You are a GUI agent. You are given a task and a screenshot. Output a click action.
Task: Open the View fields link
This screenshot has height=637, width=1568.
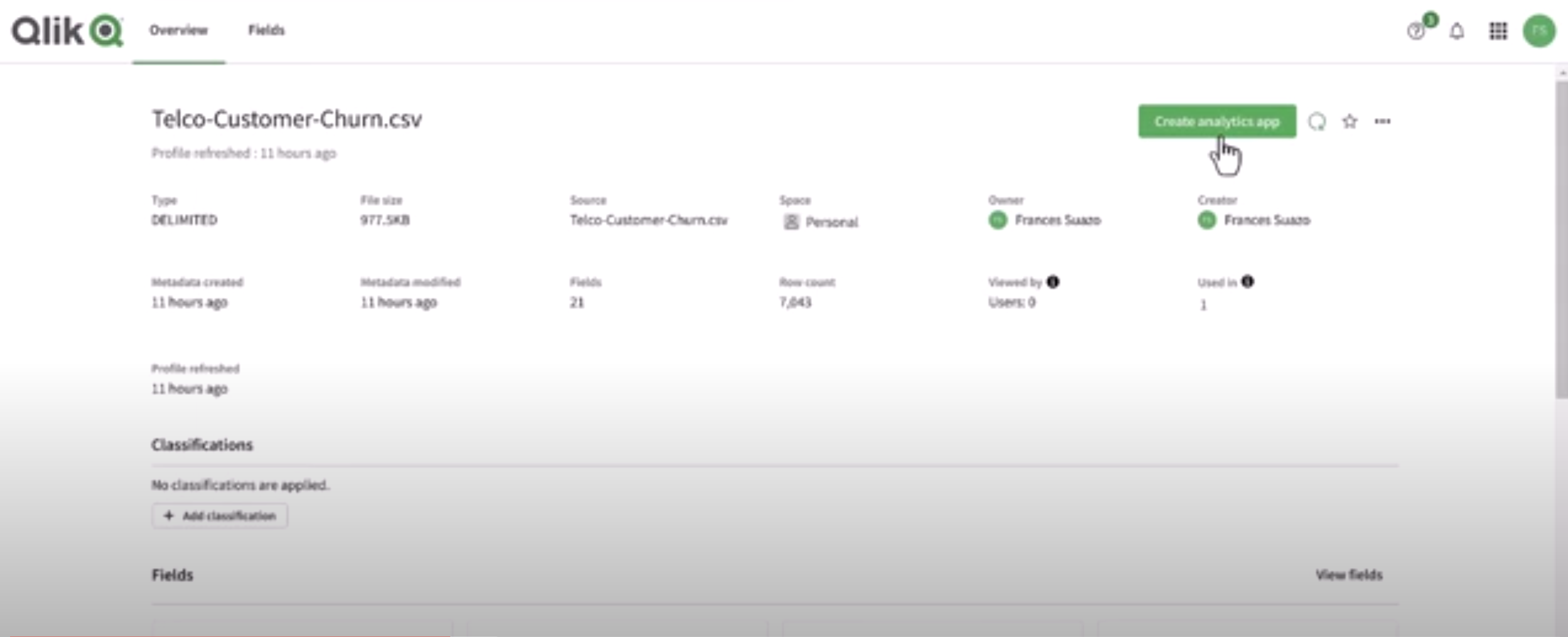click(x=1349, y=575)
